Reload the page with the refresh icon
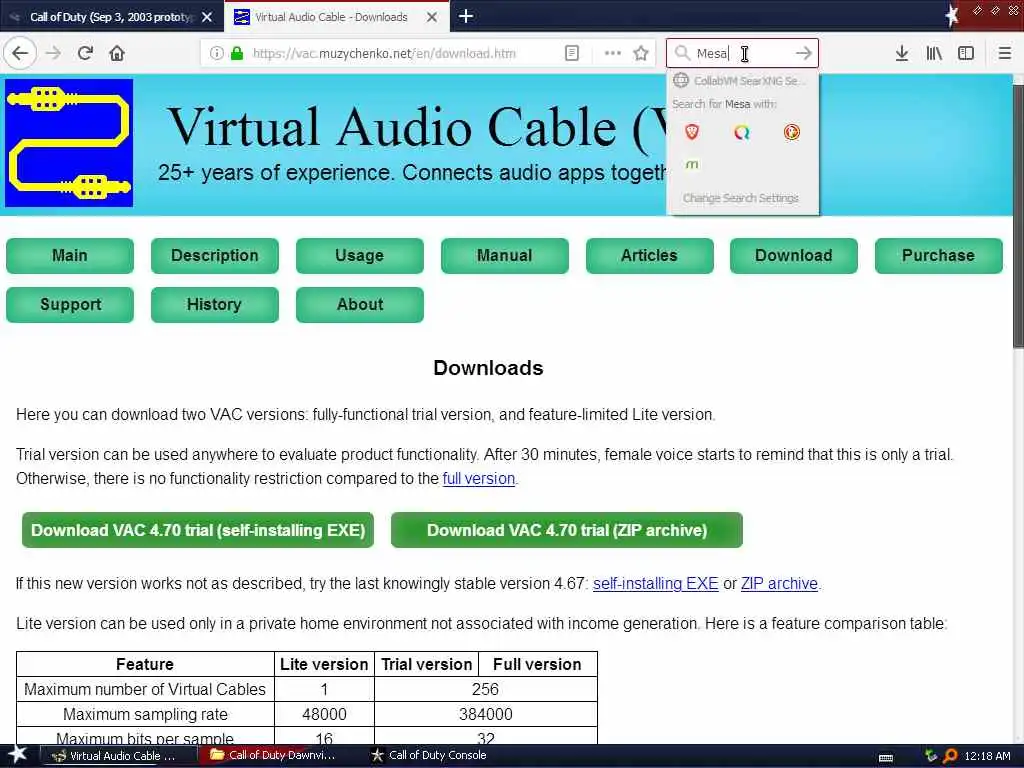Screen dimensions: 1024x768 [86, 53]
